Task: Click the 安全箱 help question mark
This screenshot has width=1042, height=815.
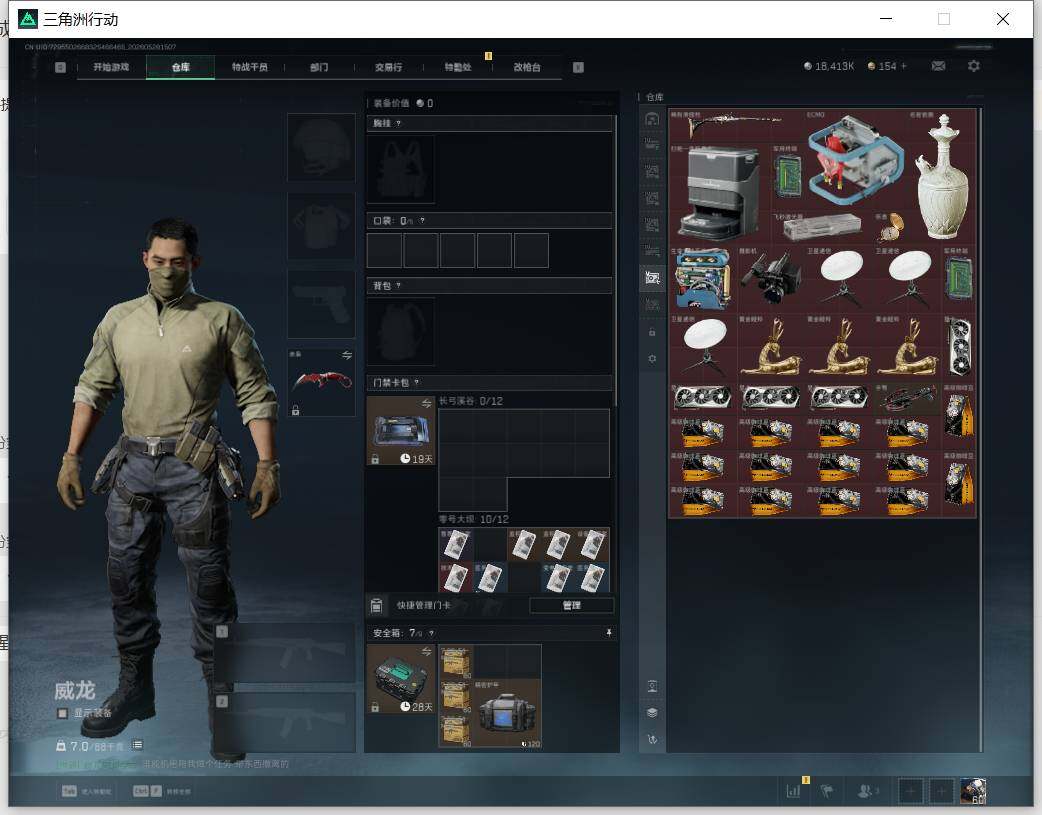Action: pyautogui.click(x=431, y=634)
